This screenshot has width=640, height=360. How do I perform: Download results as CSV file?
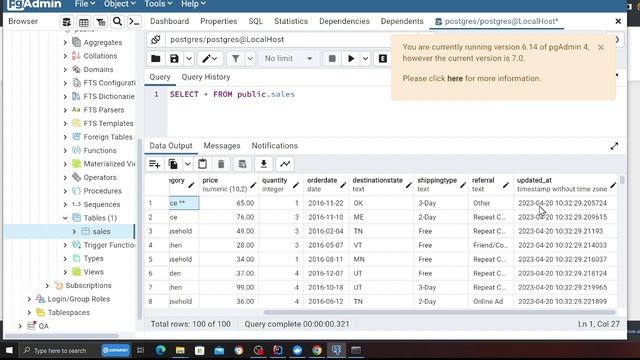(264, 164)
